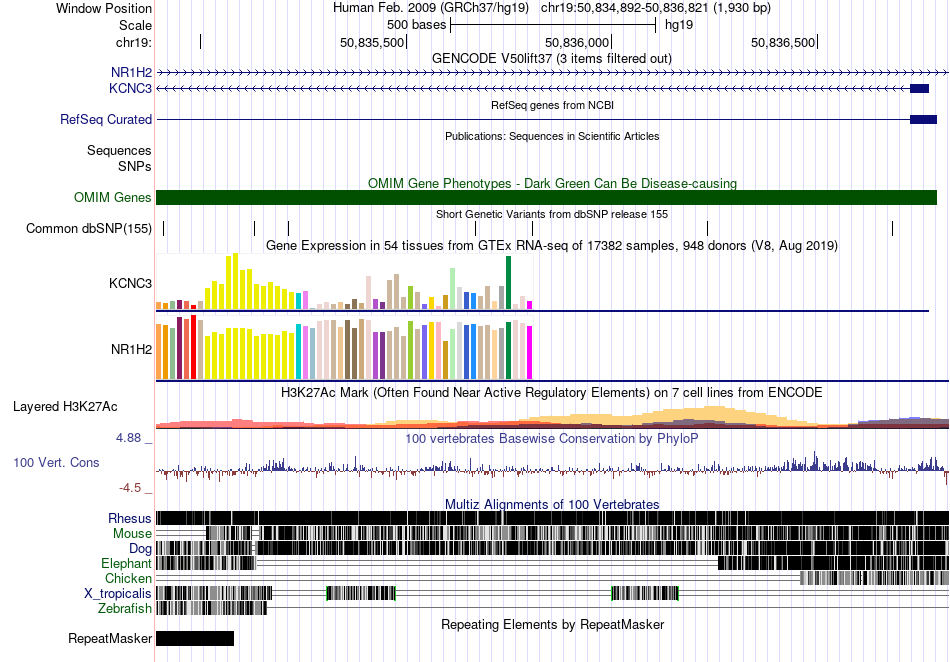Click the KCNC3 gene label in GENCODE track

point(130,88)
